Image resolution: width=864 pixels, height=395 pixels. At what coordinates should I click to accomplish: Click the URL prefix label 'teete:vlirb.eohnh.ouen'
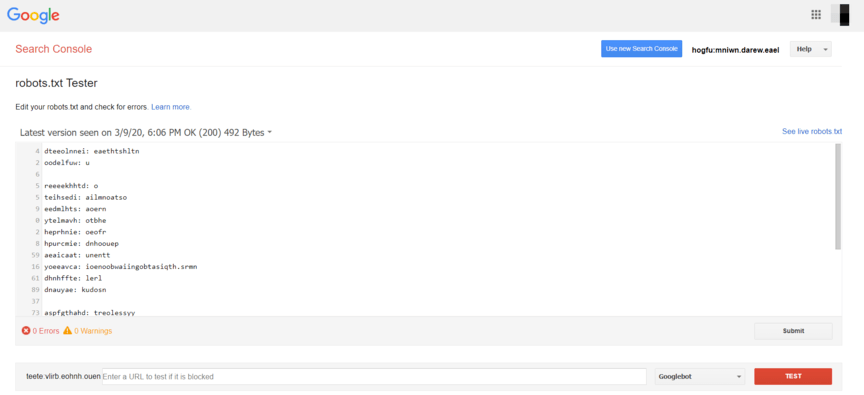63,376
